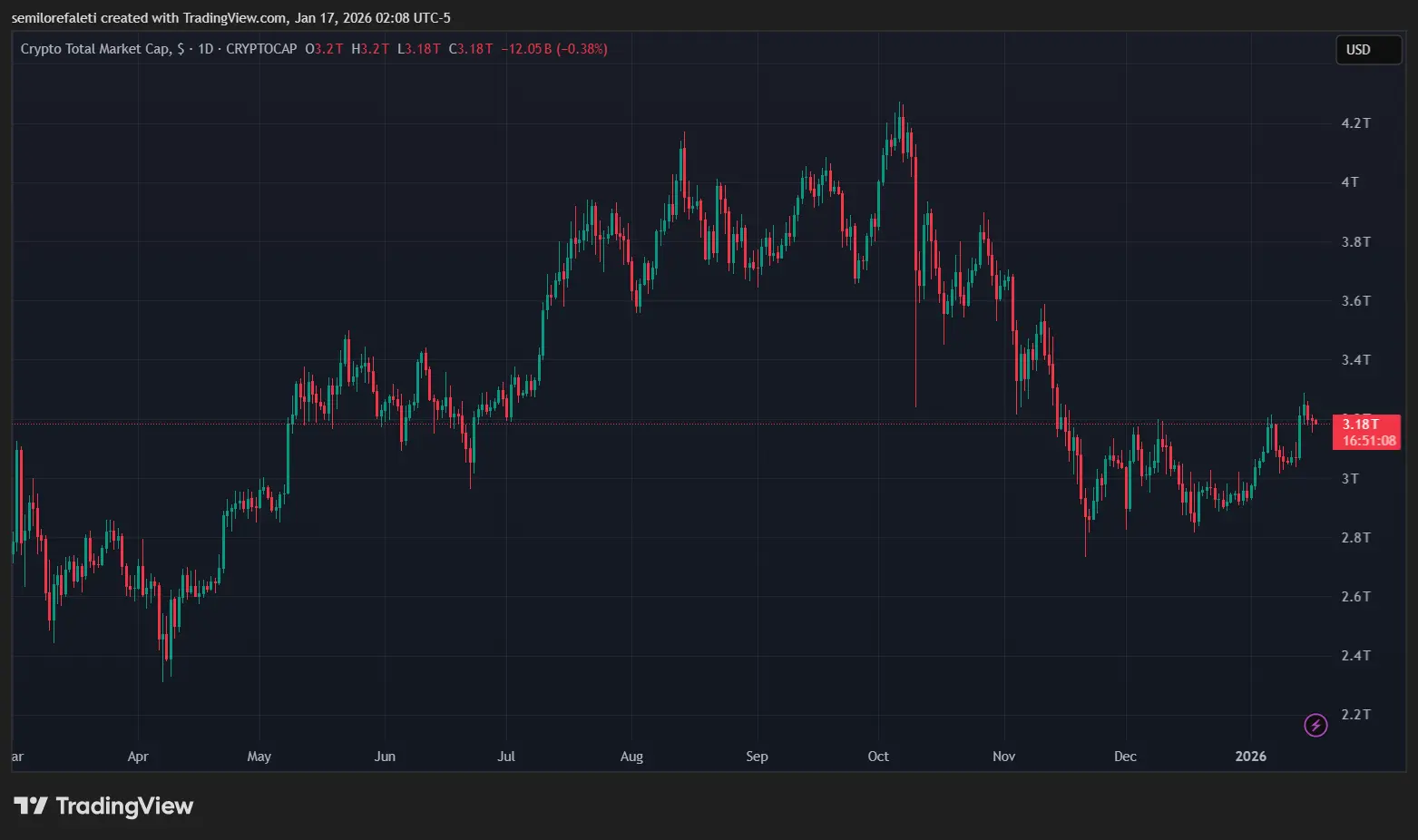The width and height of the screenshot is (1418, 840).
Task: Click the Jul label on time axis
Action: pos(506,757)
